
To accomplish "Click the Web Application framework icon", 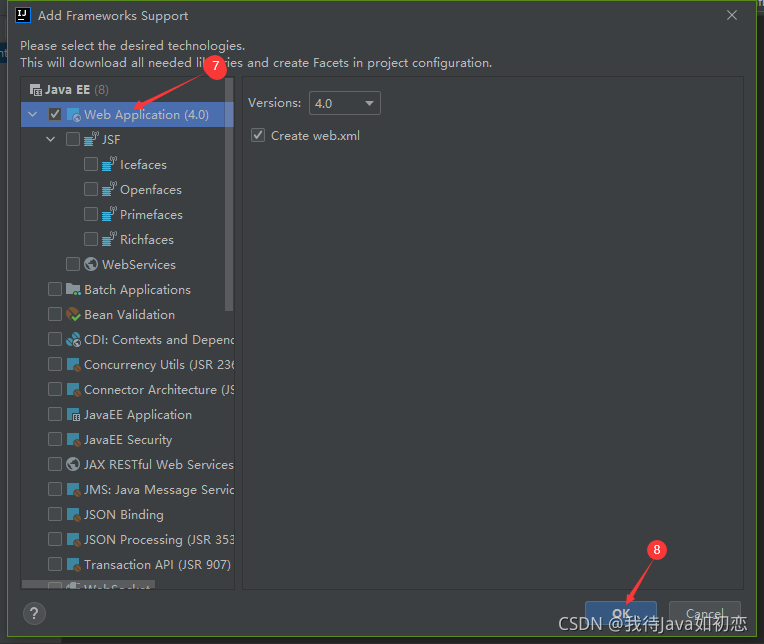I will 74,115.
